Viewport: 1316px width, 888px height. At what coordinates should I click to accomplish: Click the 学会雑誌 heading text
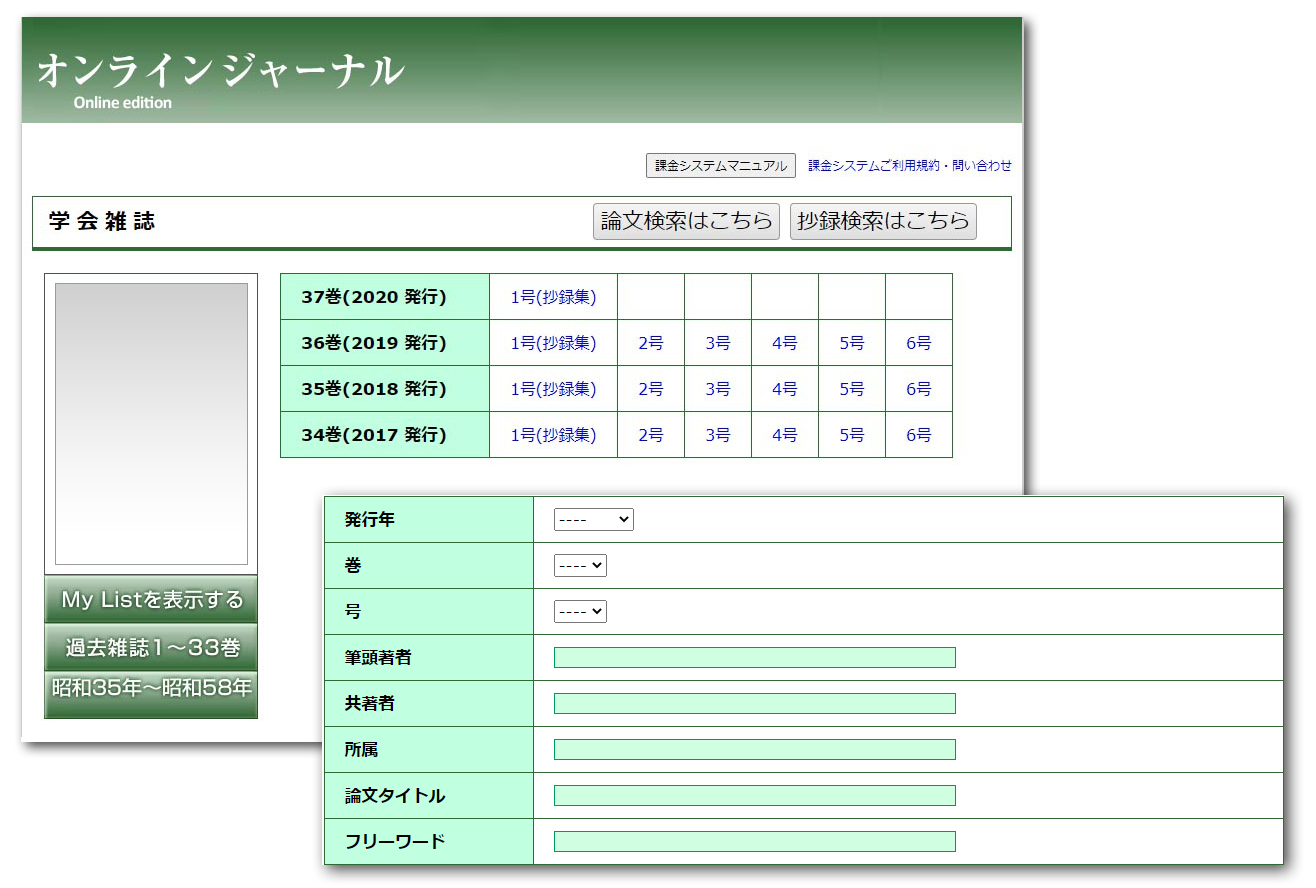coord(102,221)
